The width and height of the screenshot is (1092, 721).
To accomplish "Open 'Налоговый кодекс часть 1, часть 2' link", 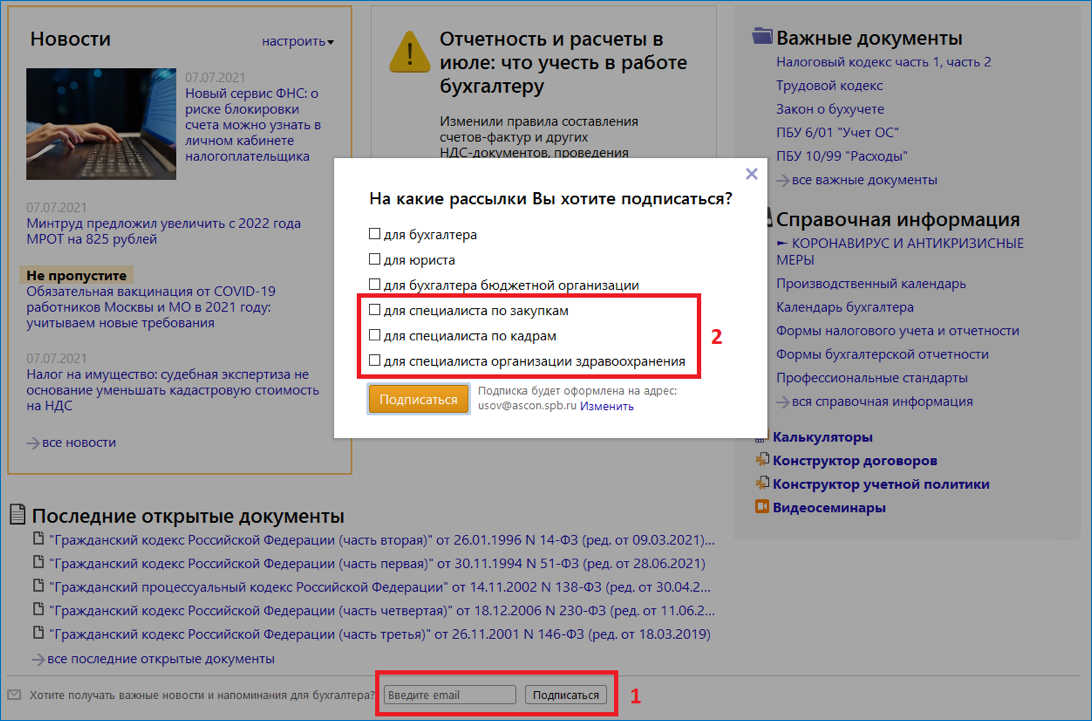I will pos(884,62).
